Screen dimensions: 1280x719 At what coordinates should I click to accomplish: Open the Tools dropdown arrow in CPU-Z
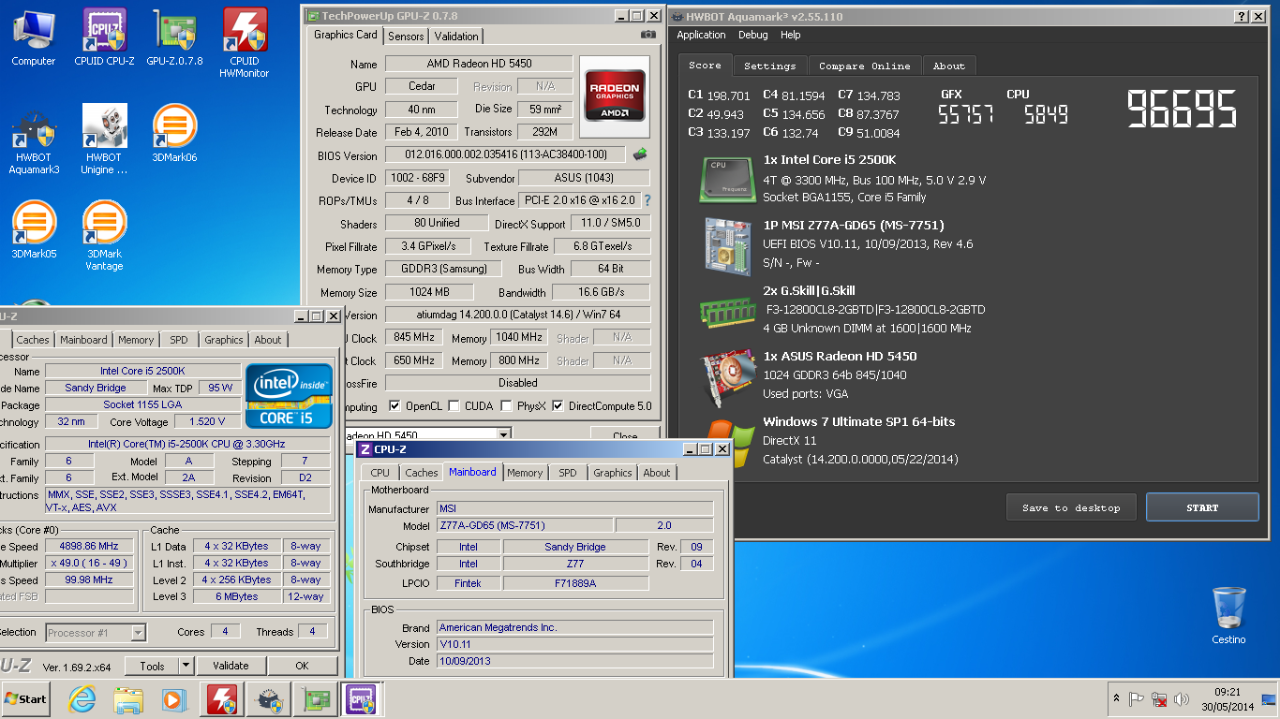186,666
